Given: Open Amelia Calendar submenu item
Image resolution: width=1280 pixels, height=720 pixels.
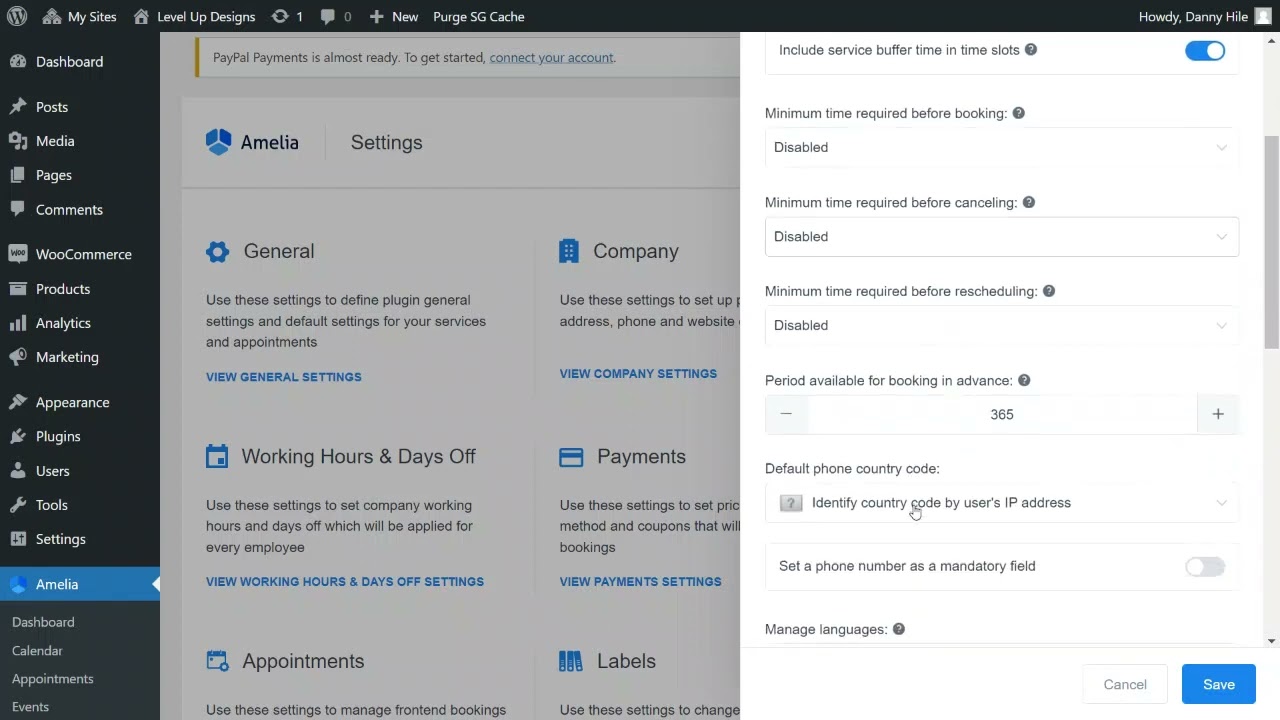Looking at the screenshot, I should [37, 650].
